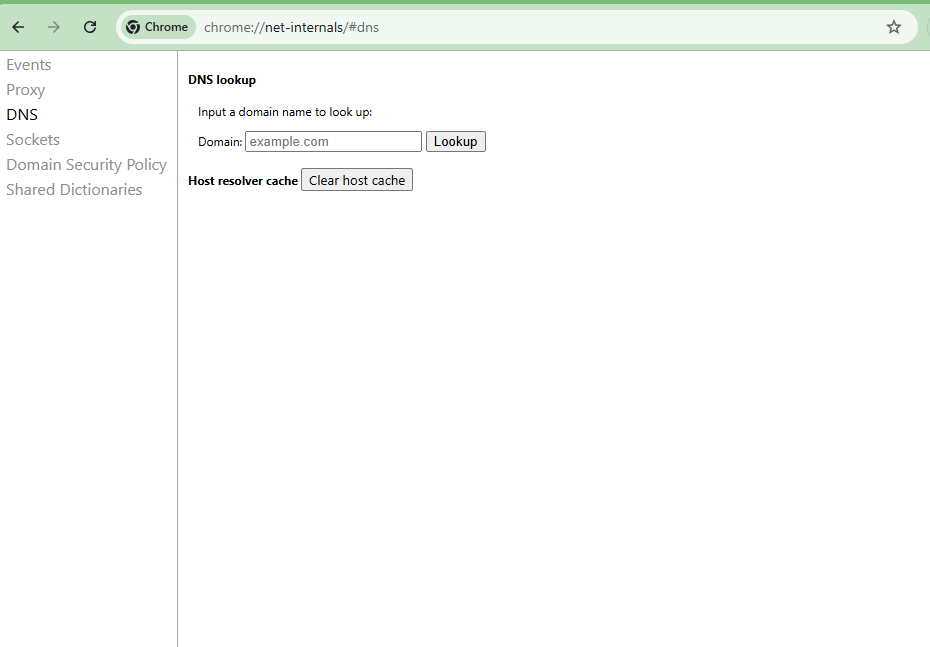Click the forward navigation arrow
930x647 pixels.
click(54, 27)
